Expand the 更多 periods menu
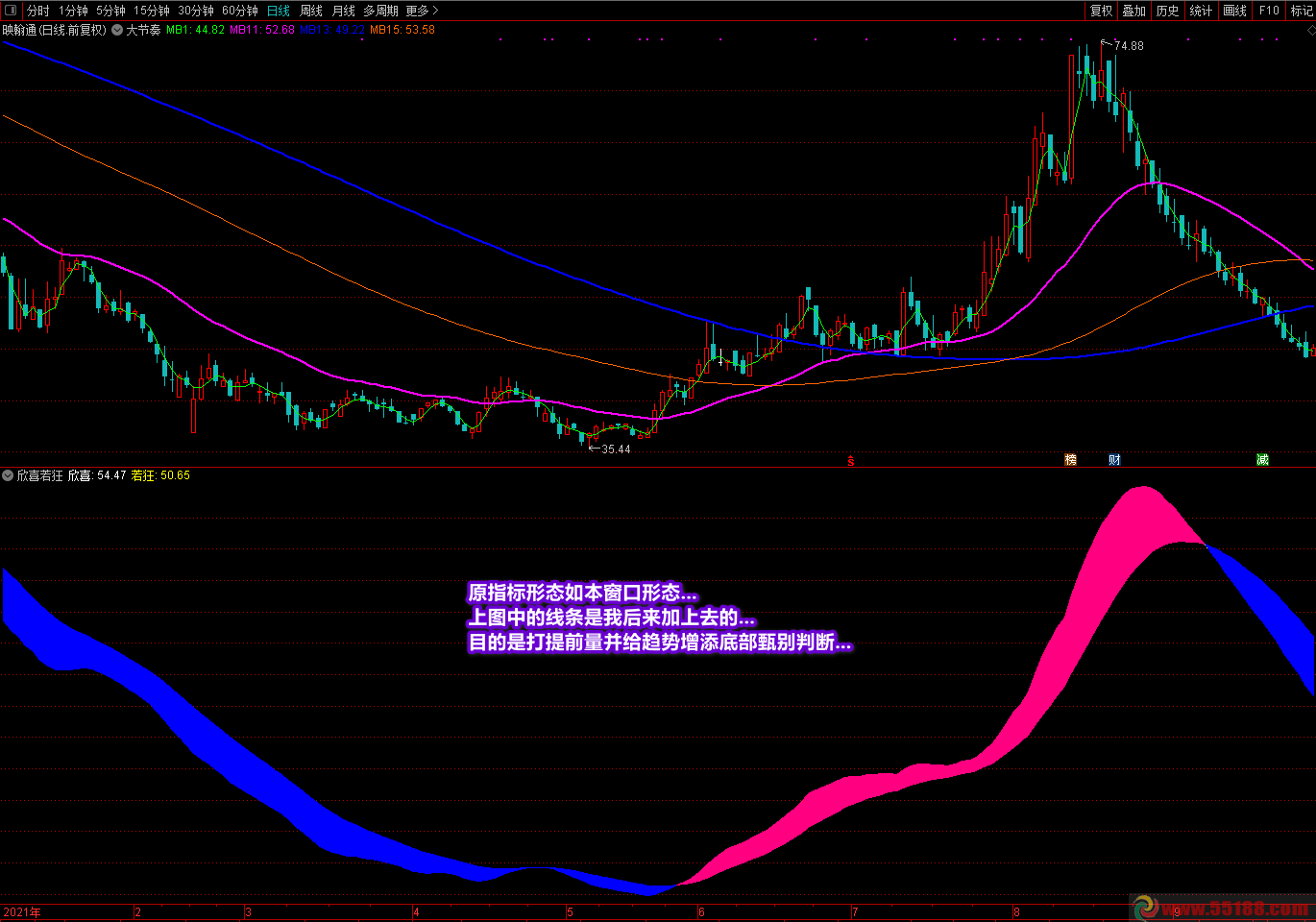The image size is (1316, 922). [x=422, y=11]
